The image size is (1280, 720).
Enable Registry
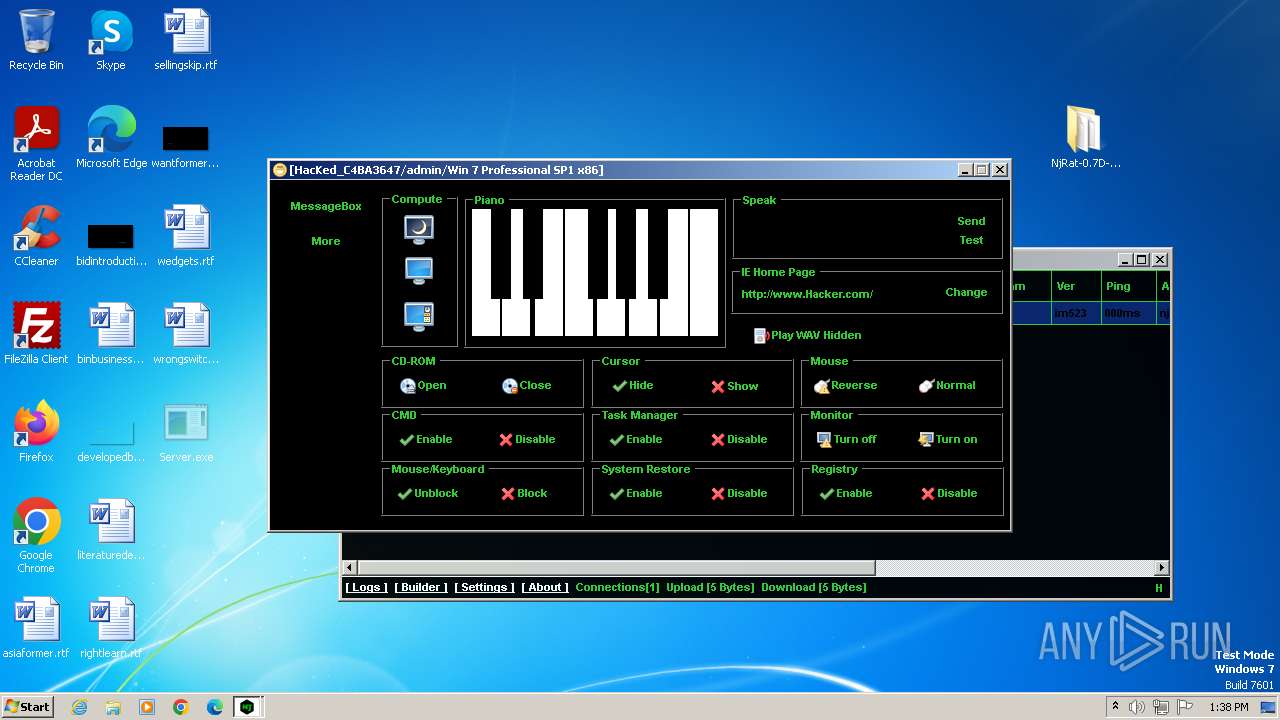[846, 493]
